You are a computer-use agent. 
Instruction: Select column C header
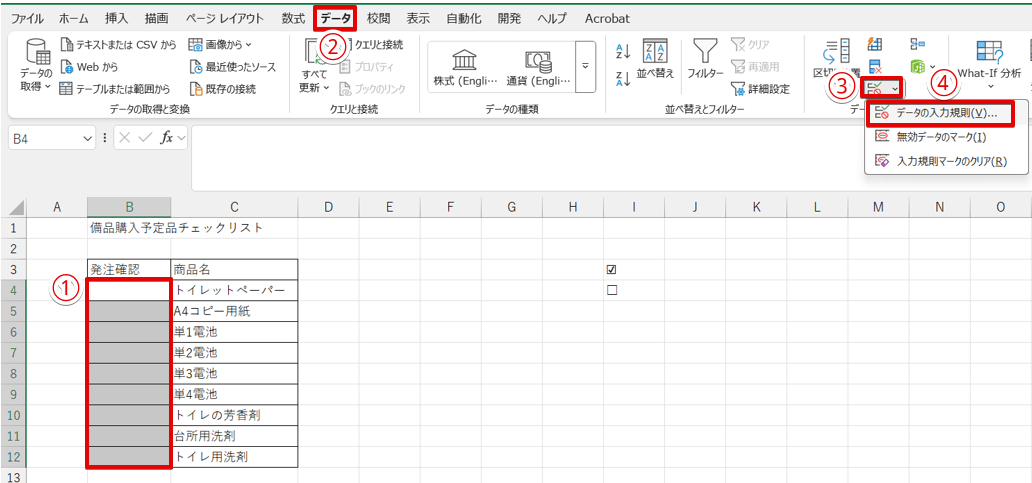click(x=234, y=207)
